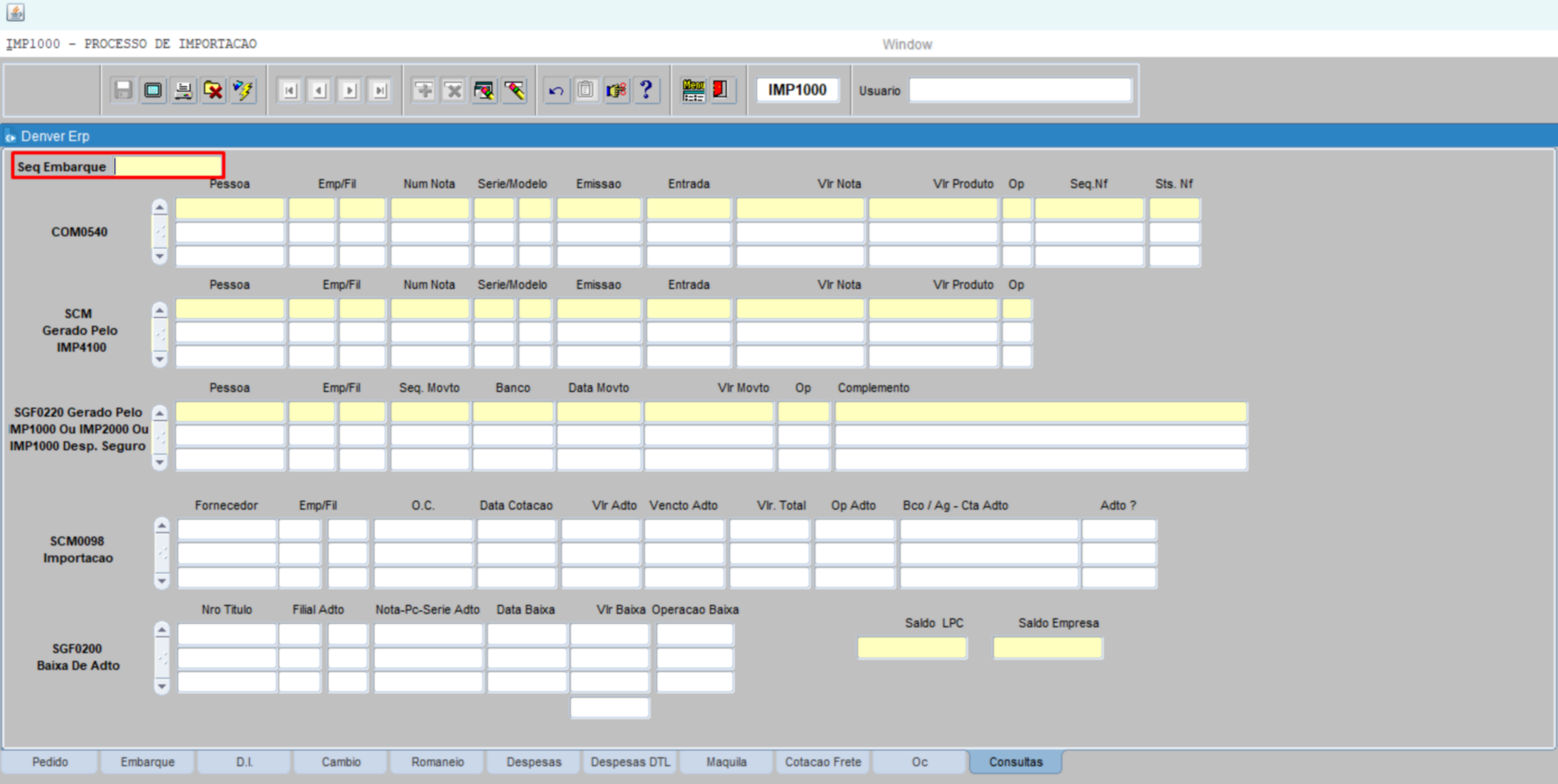Click the folder with red X icon
1558x784 pixels.
click(x=213, y=90)
